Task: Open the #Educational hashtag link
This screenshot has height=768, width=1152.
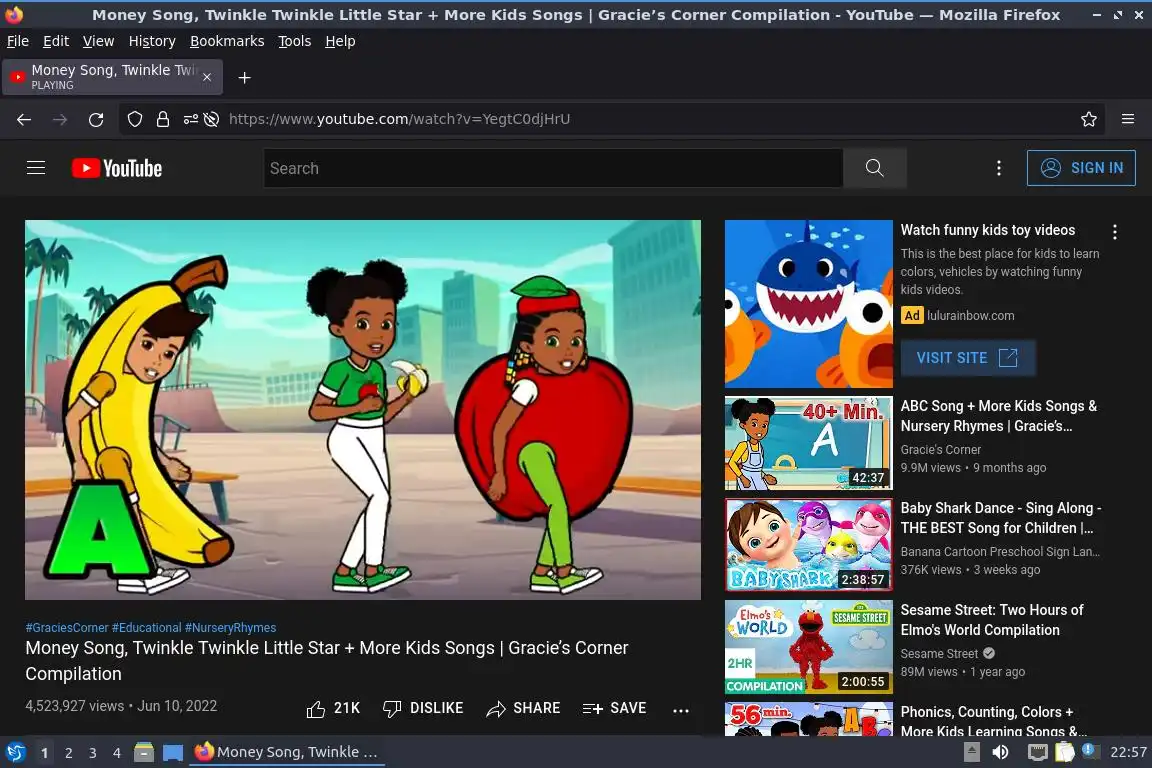Action: point(146,628)
